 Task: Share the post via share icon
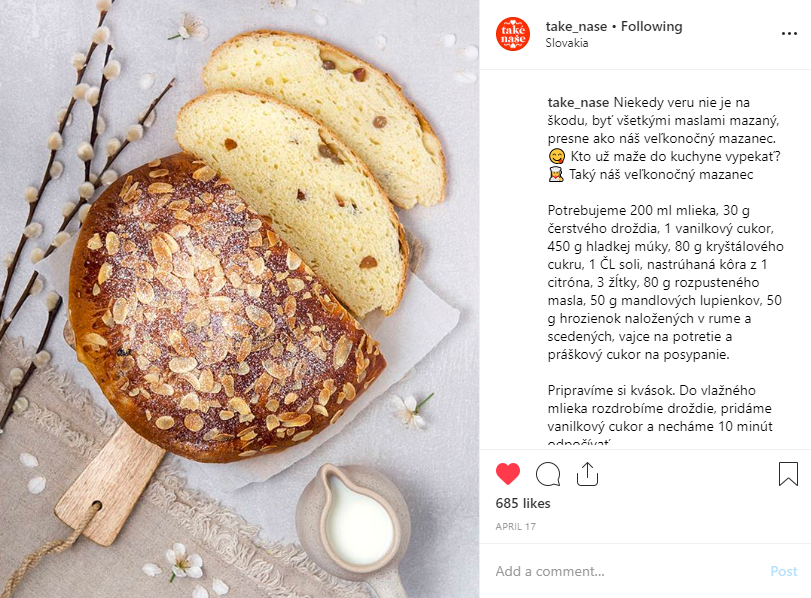pos(587,474)
